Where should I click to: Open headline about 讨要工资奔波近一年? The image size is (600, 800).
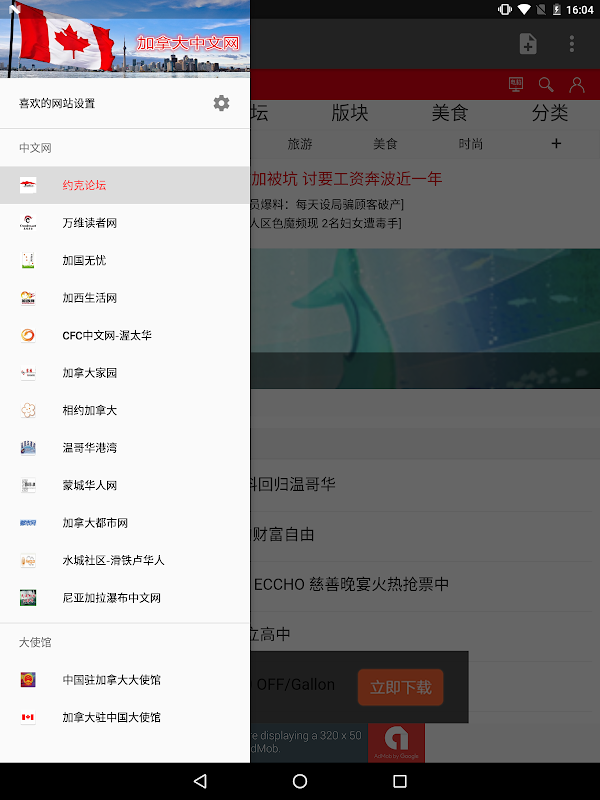pyautogui.click(x=346, y=179)
